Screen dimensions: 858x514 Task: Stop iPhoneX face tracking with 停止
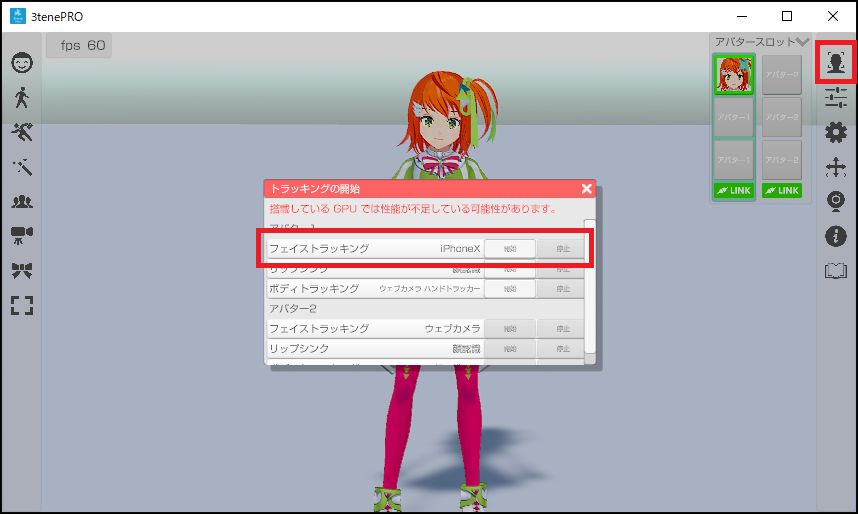click(x=561, y=249)
